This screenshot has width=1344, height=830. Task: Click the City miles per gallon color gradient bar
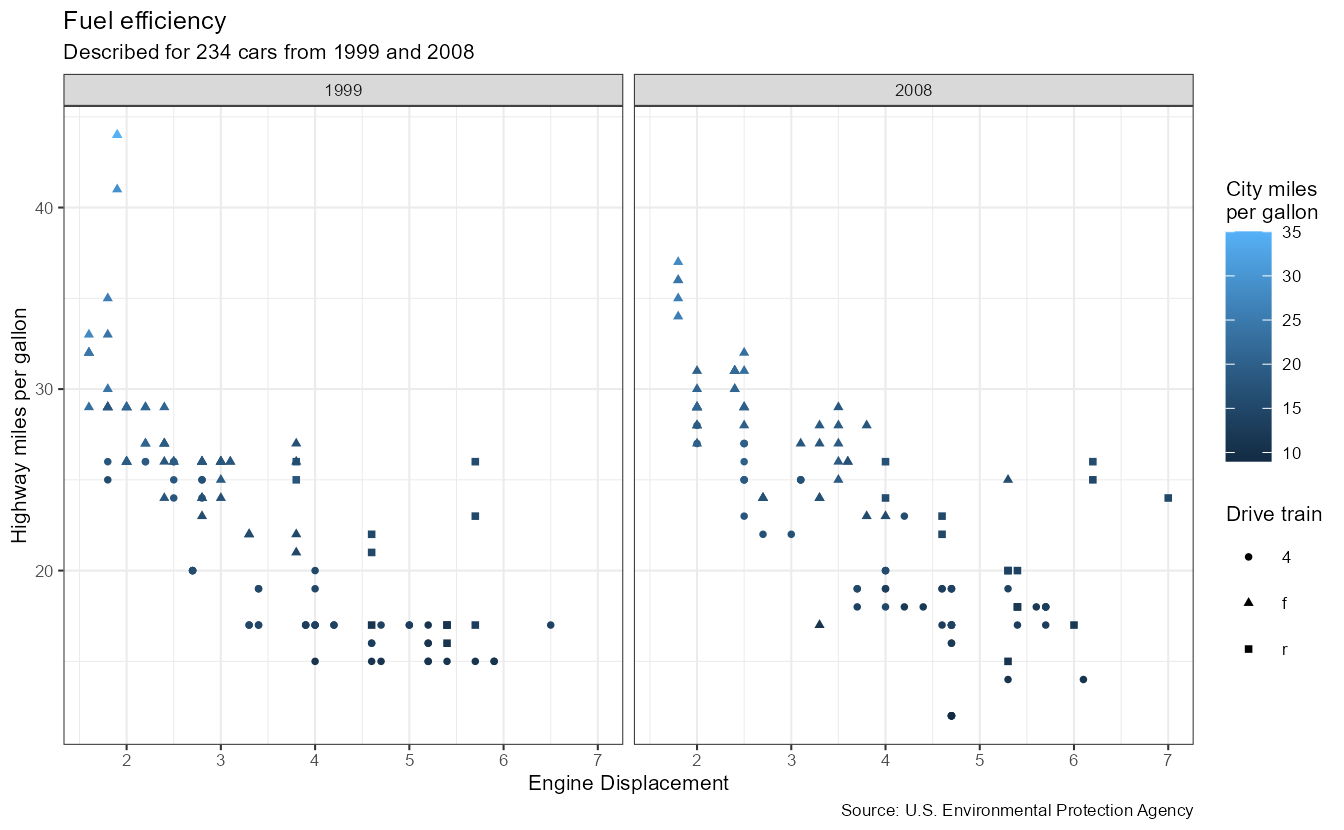coord(1249,347)
